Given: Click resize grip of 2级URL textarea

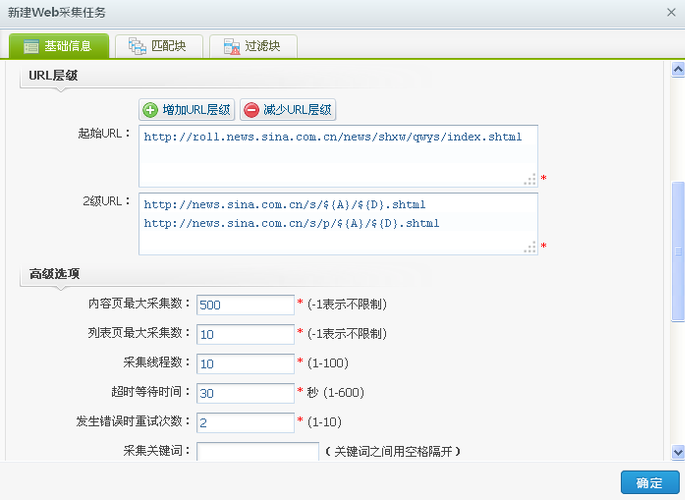Looking at the screenshot, I should (x=530, y=247).
